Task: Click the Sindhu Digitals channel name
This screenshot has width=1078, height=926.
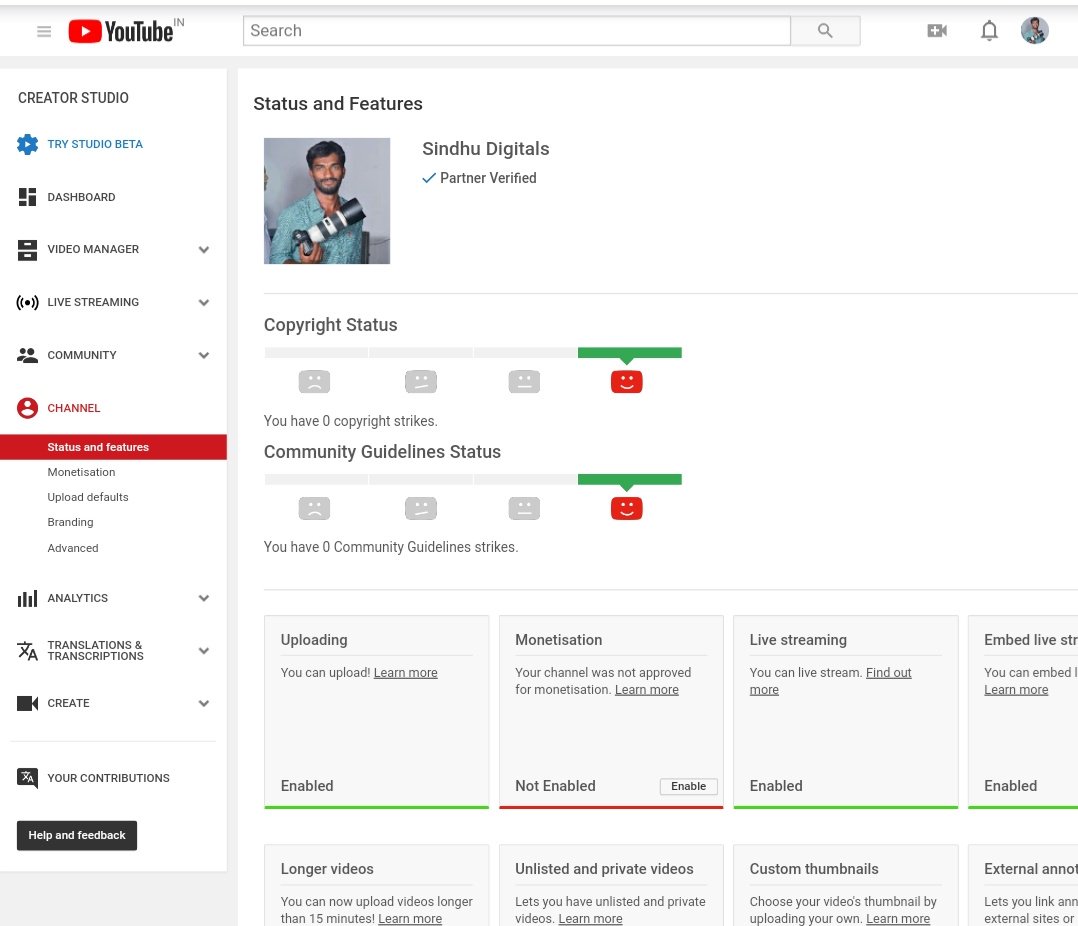Action: click(485, 149)
